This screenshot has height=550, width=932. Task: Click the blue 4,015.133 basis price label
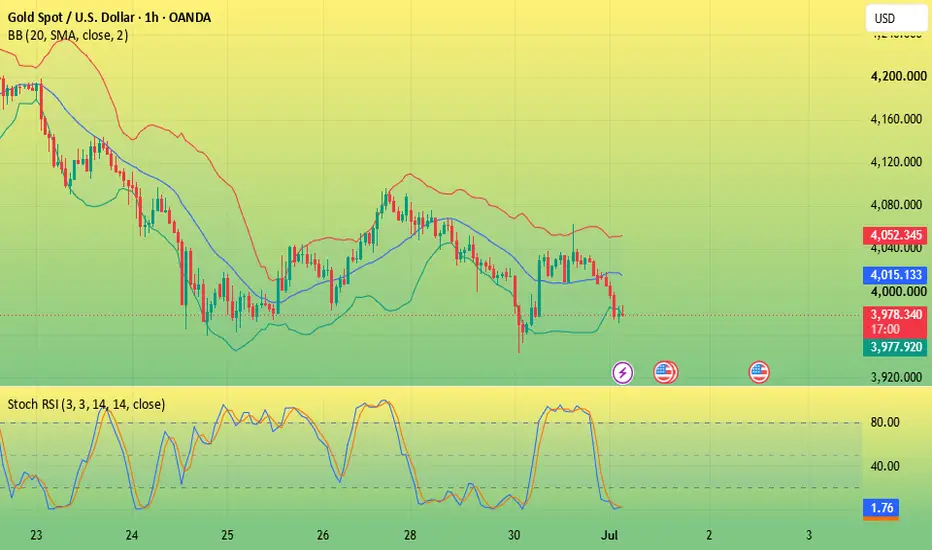895,275
